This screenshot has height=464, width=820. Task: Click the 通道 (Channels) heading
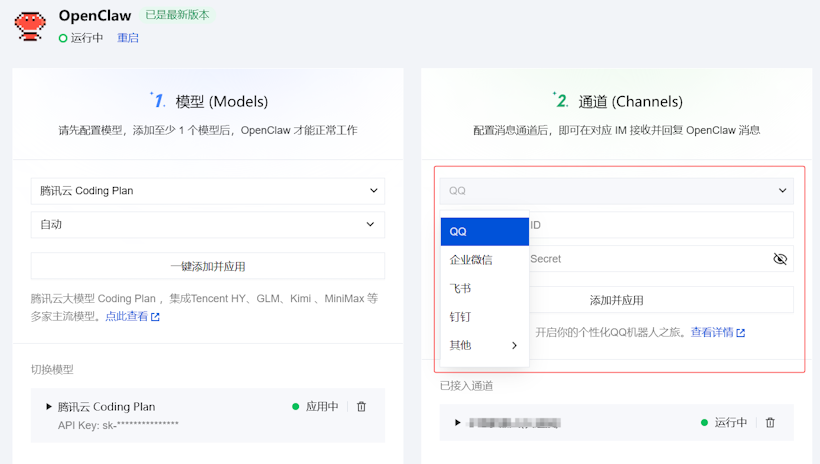[x=631, y=101]
